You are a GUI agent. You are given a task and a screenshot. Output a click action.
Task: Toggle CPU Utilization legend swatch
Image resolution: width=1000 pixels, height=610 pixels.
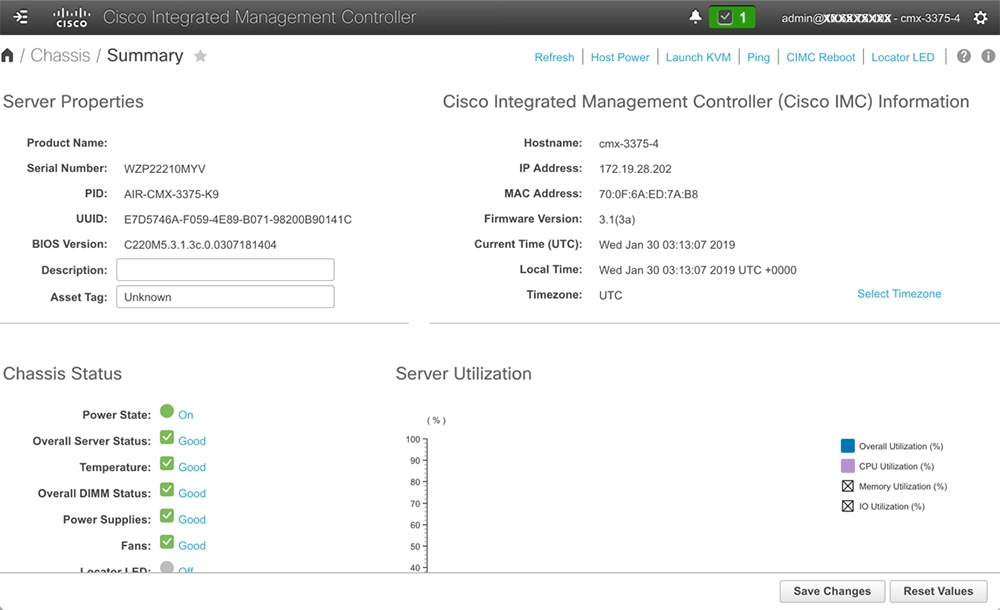[x=848, y=466]
